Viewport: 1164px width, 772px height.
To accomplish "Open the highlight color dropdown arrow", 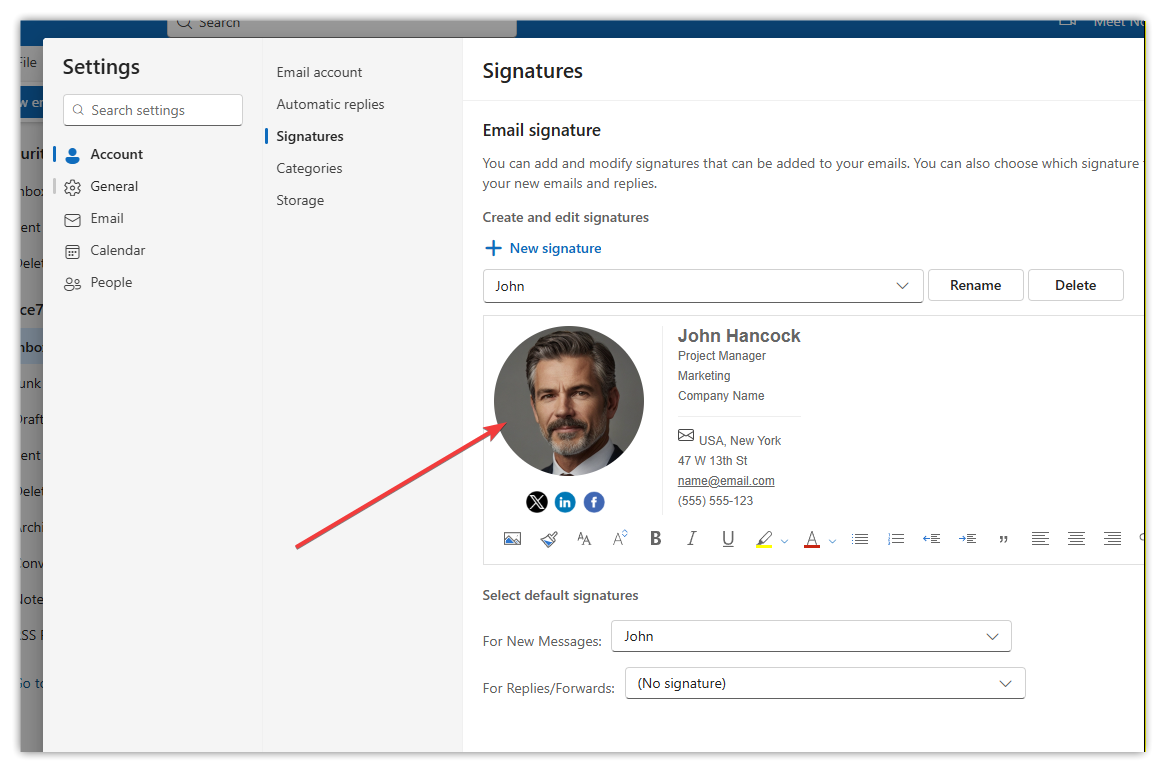I will pyautogui.click(x=784, y=541).
